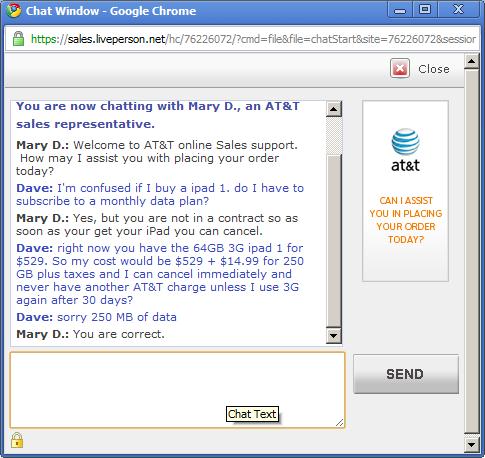Image resolution: width=485 pixels, height=458 pixels.
Task: Minimize the Chat Window
Action: (400, 10)
